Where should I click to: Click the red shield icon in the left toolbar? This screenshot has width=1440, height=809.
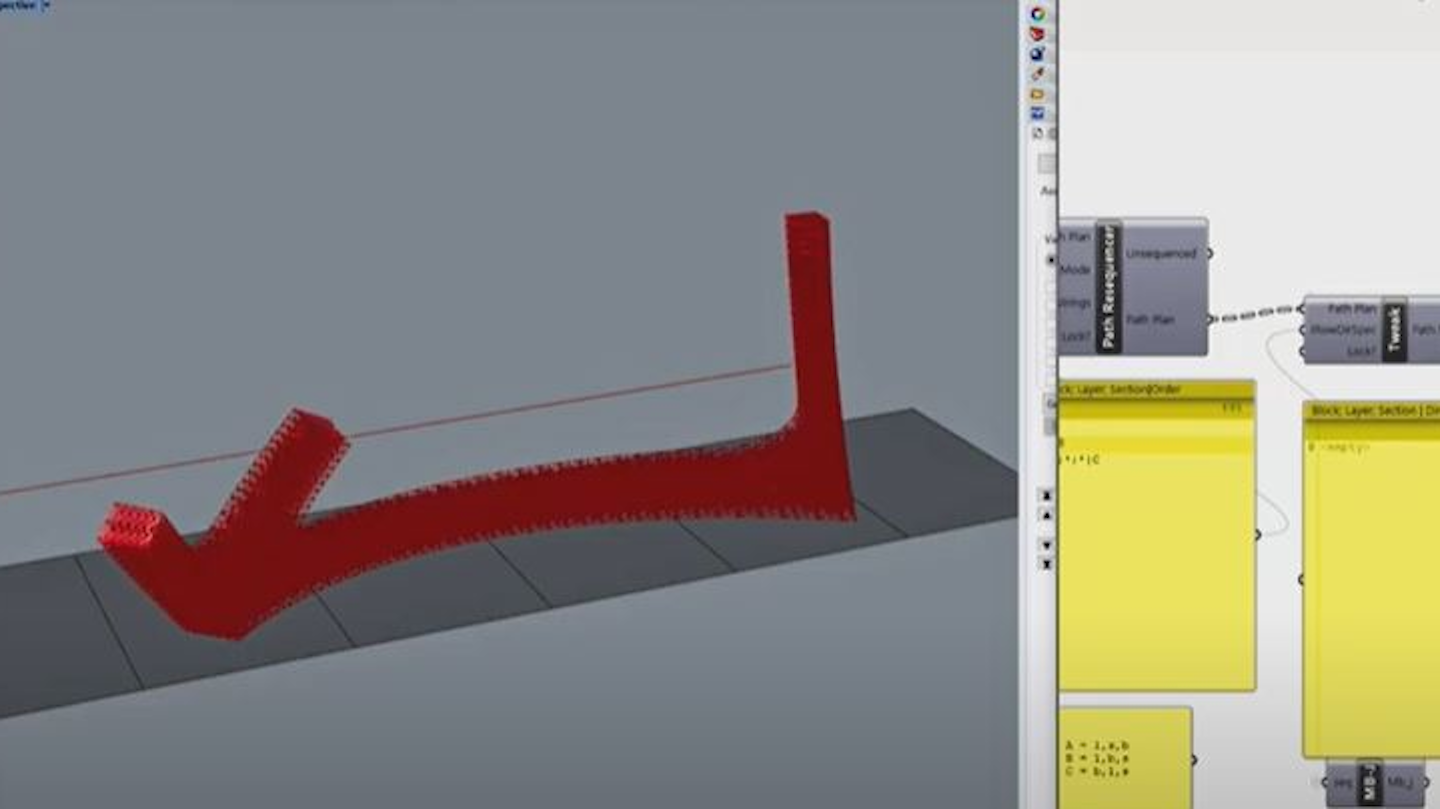coord(1035,33)
